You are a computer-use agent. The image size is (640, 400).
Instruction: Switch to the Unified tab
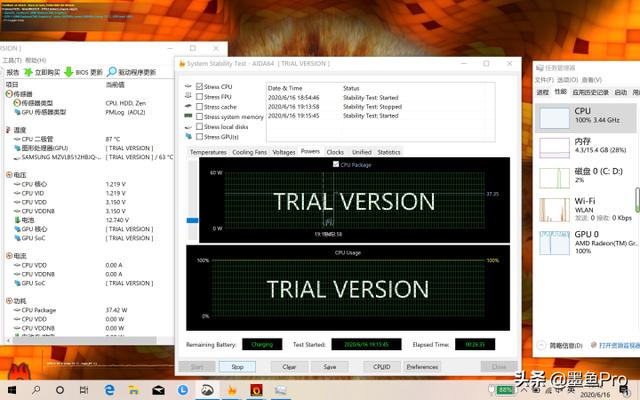[x=362, y=152]
